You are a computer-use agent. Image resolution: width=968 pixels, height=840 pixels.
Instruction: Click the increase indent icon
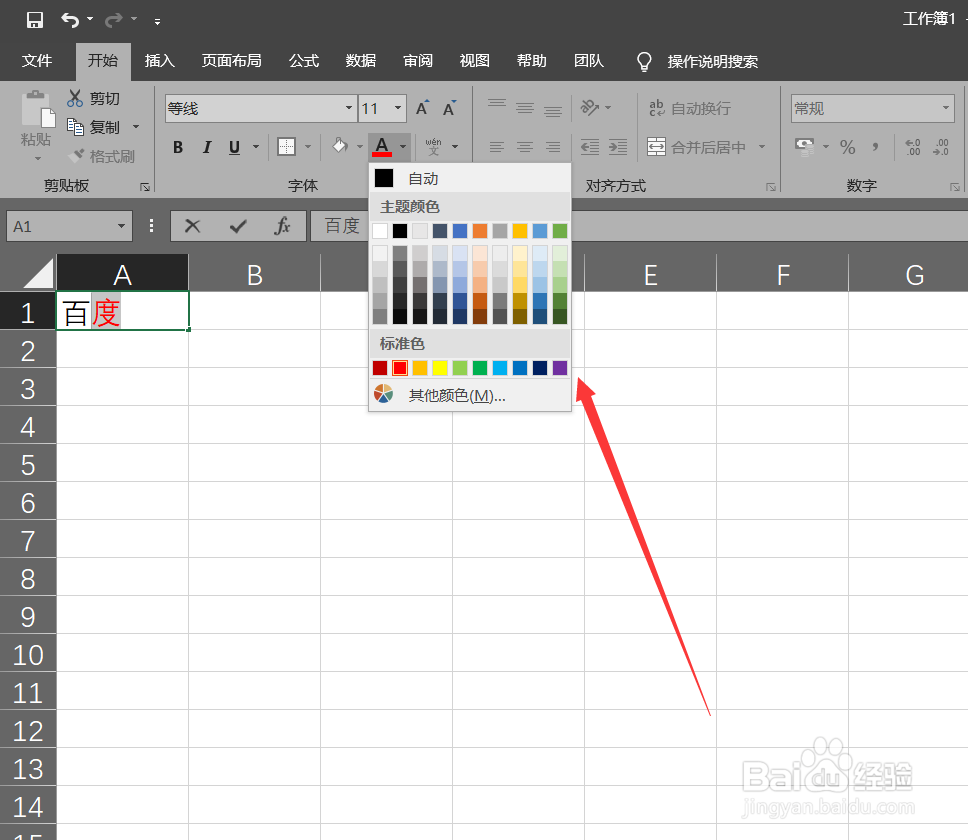point(618,147)
